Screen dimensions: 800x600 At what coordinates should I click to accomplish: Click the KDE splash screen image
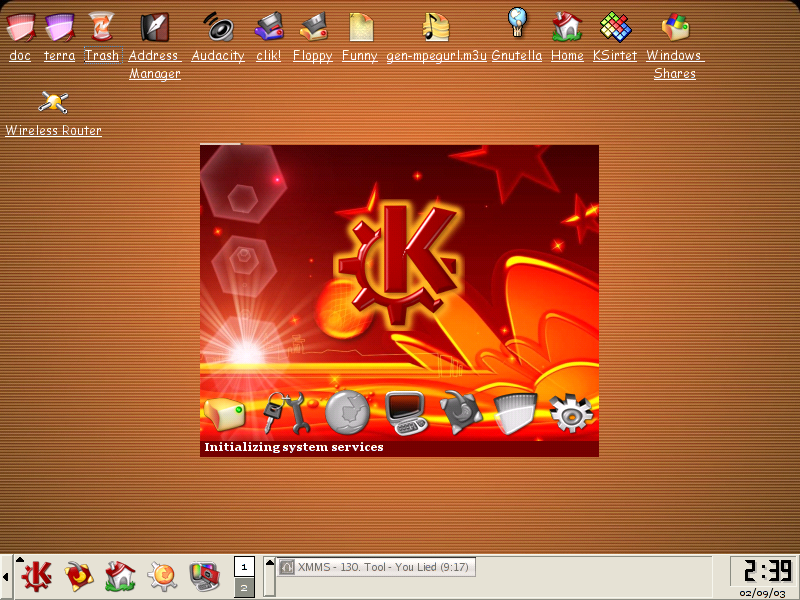click(399, 301)
